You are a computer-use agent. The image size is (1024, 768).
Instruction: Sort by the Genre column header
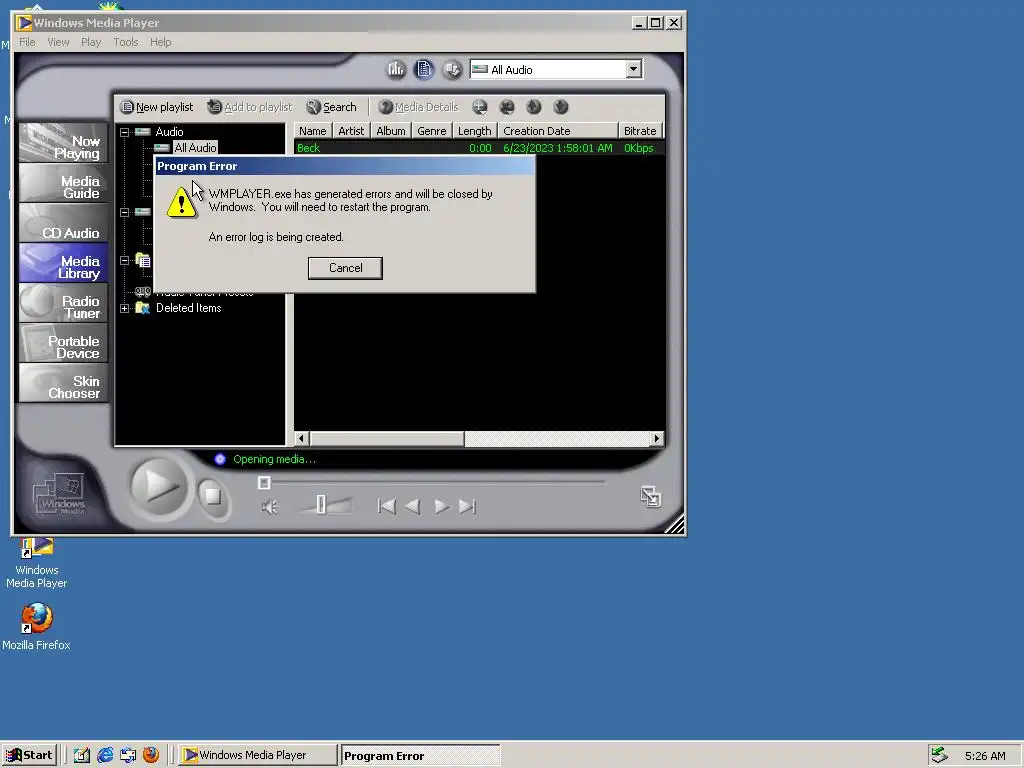click(x=432, y=131)
